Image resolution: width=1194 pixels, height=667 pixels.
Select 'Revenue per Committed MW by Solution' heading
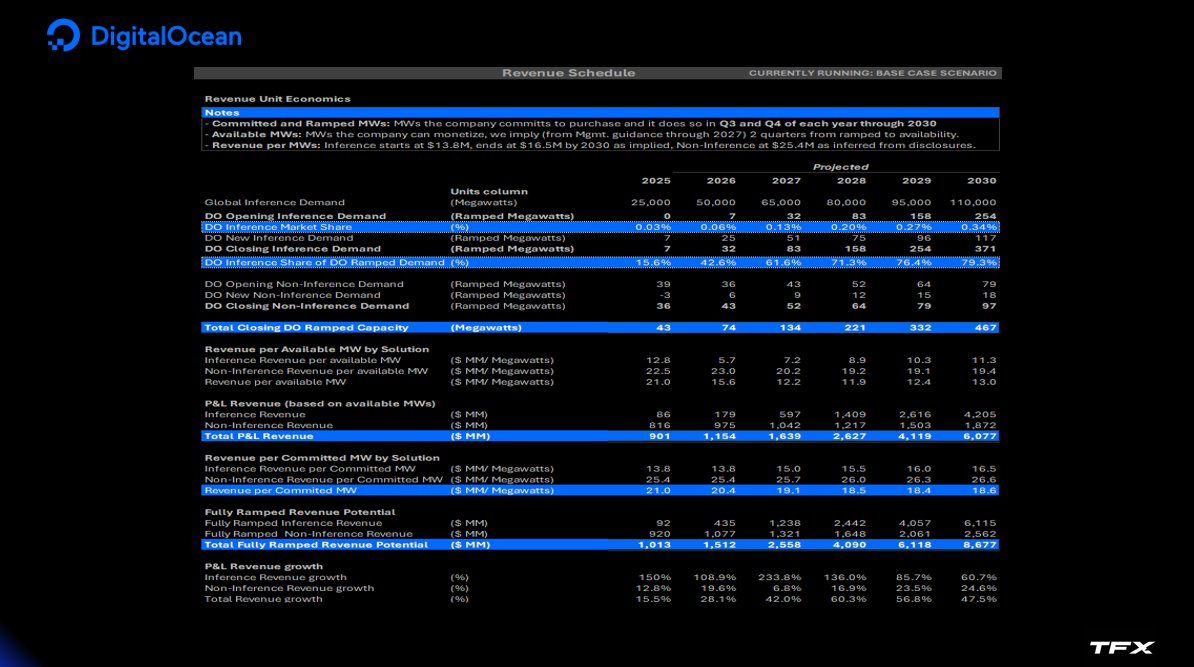pyautogui.click(x=322, y=458)
